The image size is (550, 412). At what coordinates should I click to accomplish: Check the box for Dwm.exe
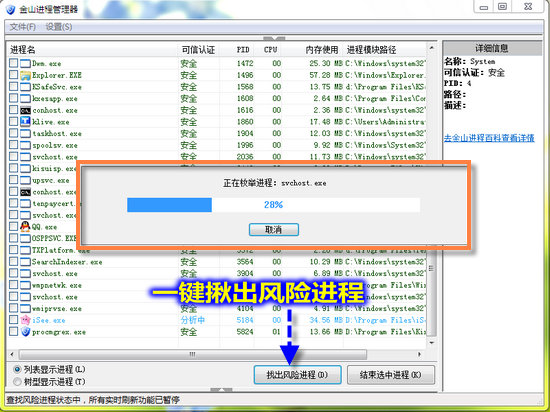point(13,63)
